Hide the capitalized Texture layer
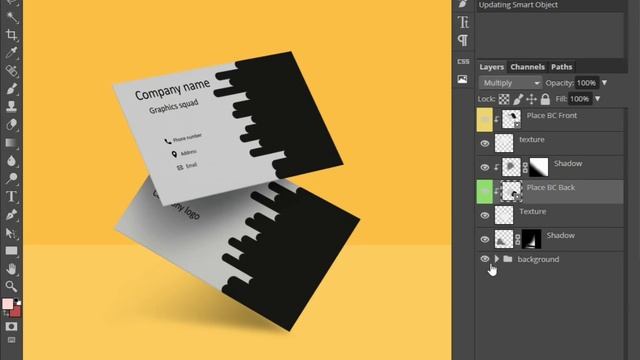Viewport: 640px width, 360px height. 484,216
